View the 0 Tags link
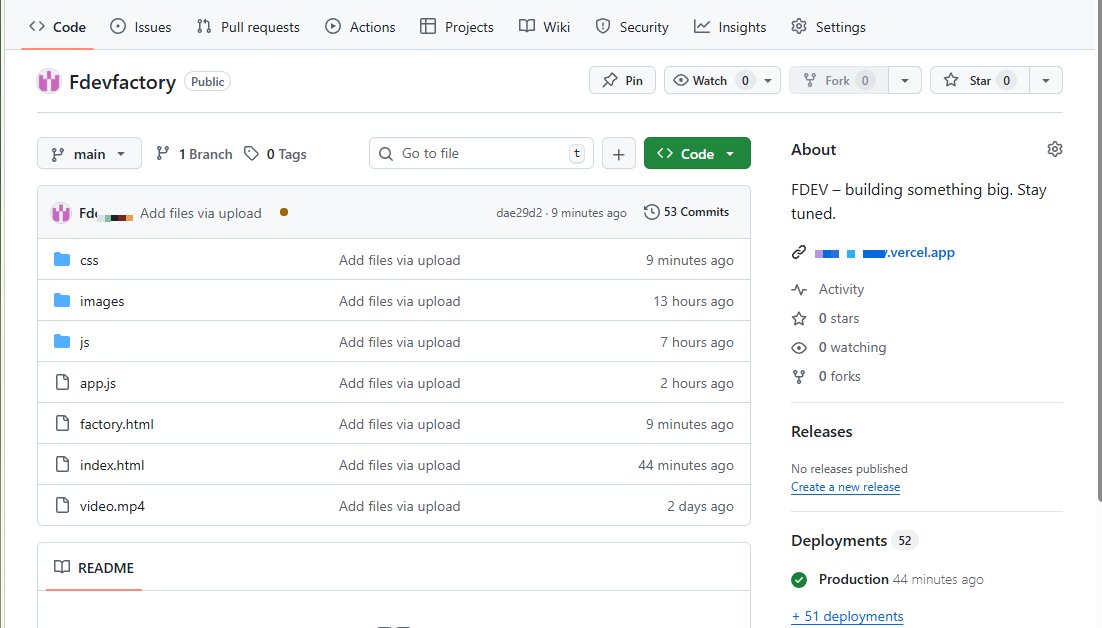The height and width of the screenshot is (628, 1102). (276, 154)
